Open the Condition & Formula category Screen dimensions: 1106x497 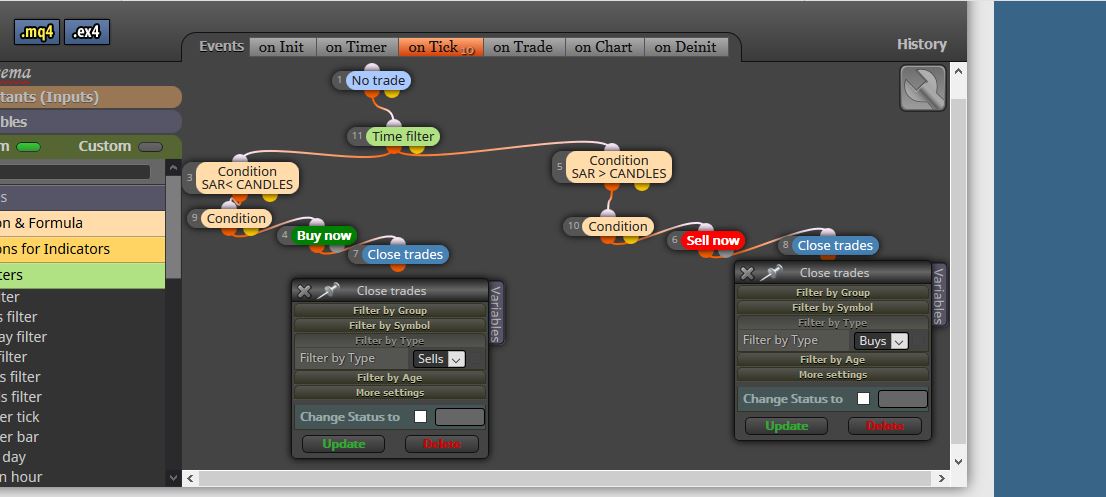[83, 223]
